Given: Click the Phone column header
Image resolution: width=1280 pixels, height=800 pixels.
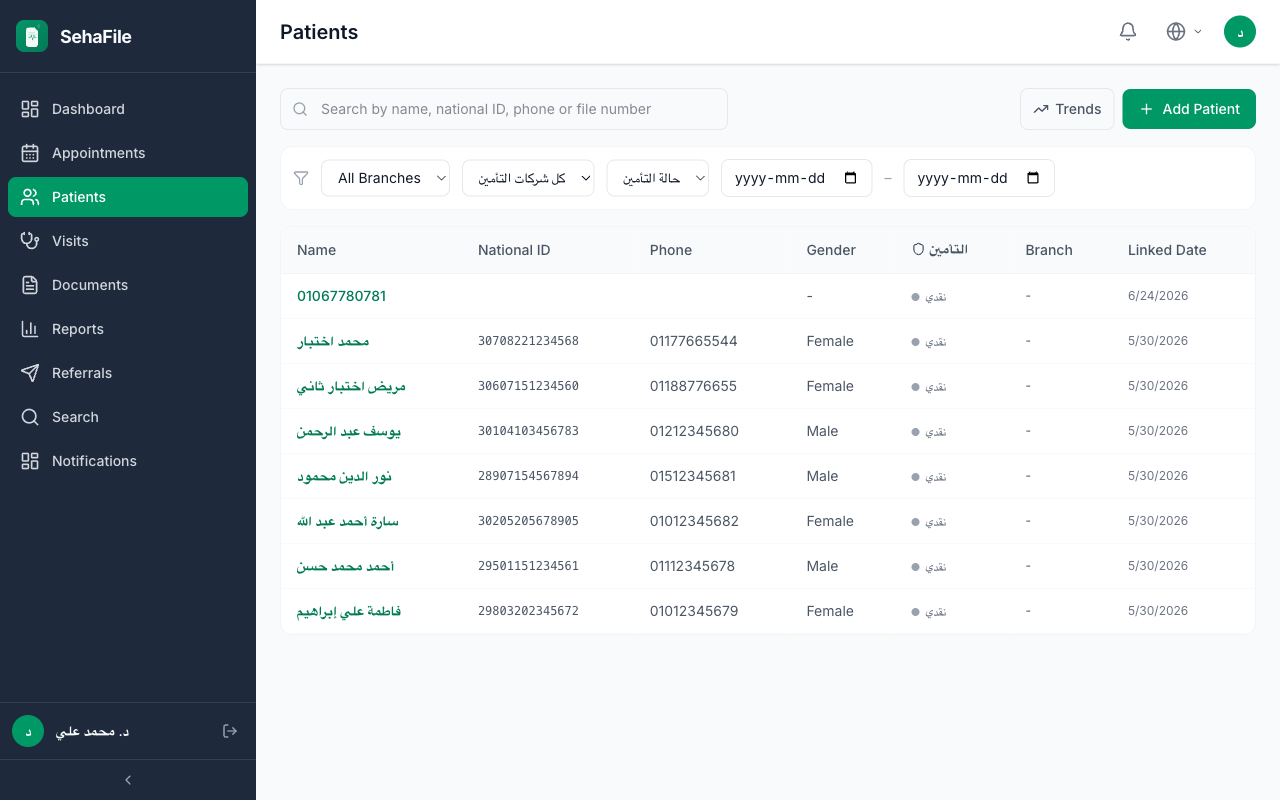Looking at the screenshot, I should [x=671, y=250].
